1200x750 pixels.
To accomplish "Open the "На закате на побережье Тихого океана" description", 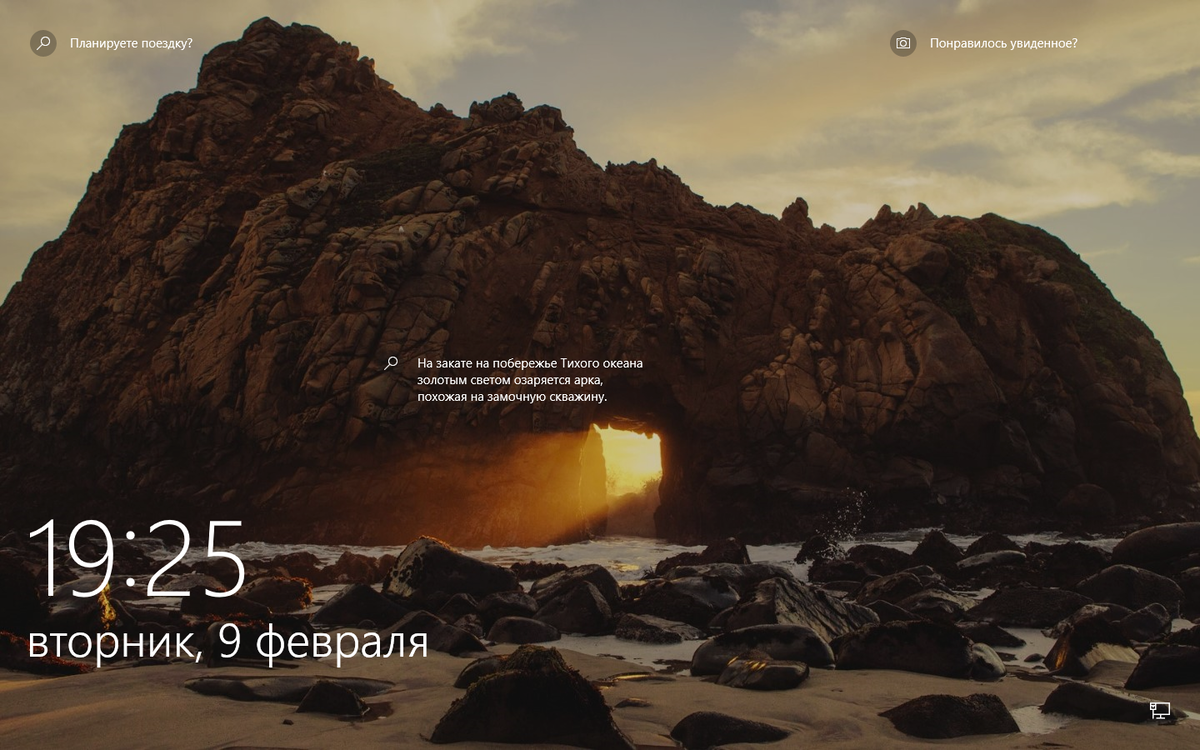I will [530, 380].
